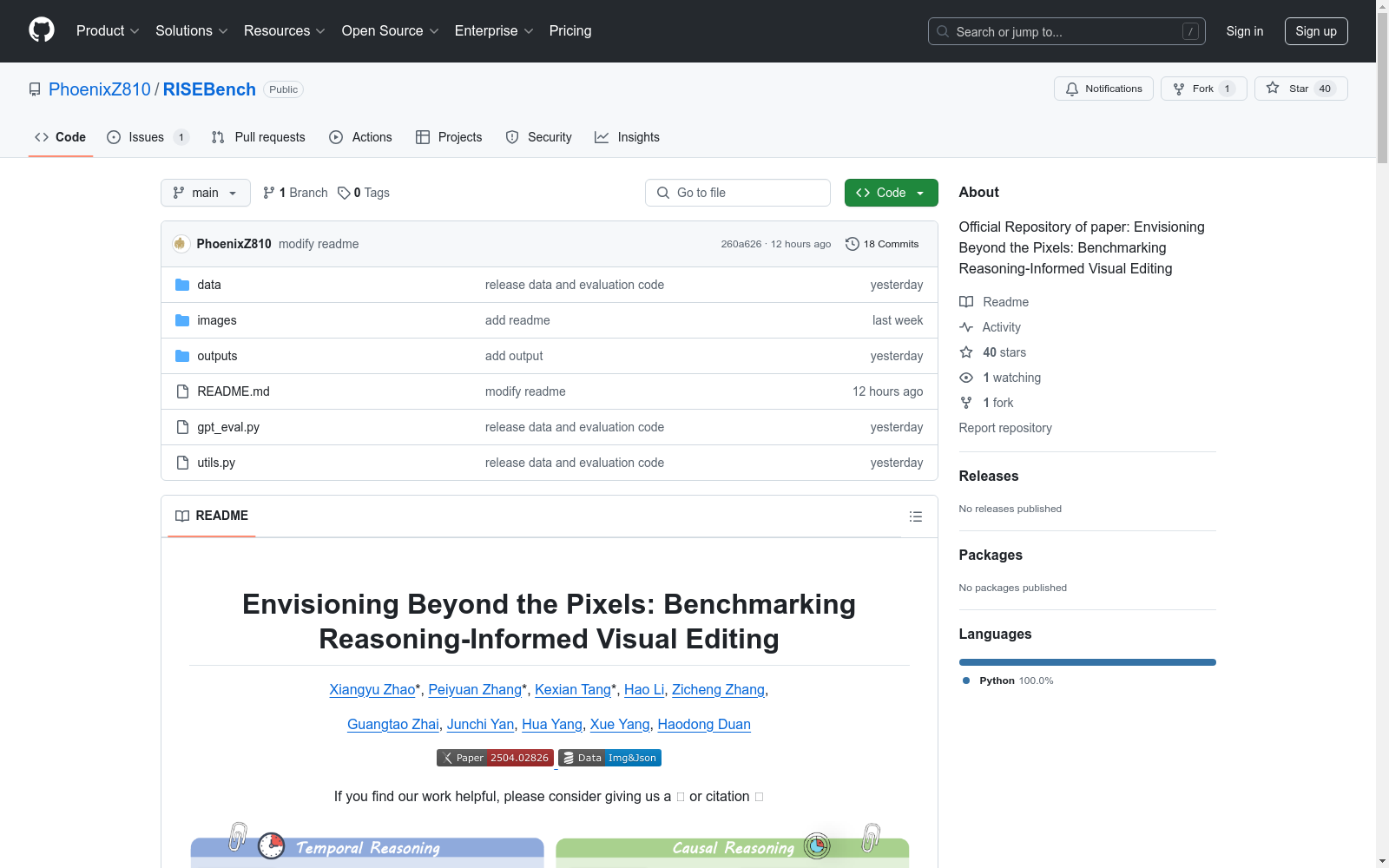View the 0 Tags list
The width and height of the screenshot is (1389, 868).
364,193
